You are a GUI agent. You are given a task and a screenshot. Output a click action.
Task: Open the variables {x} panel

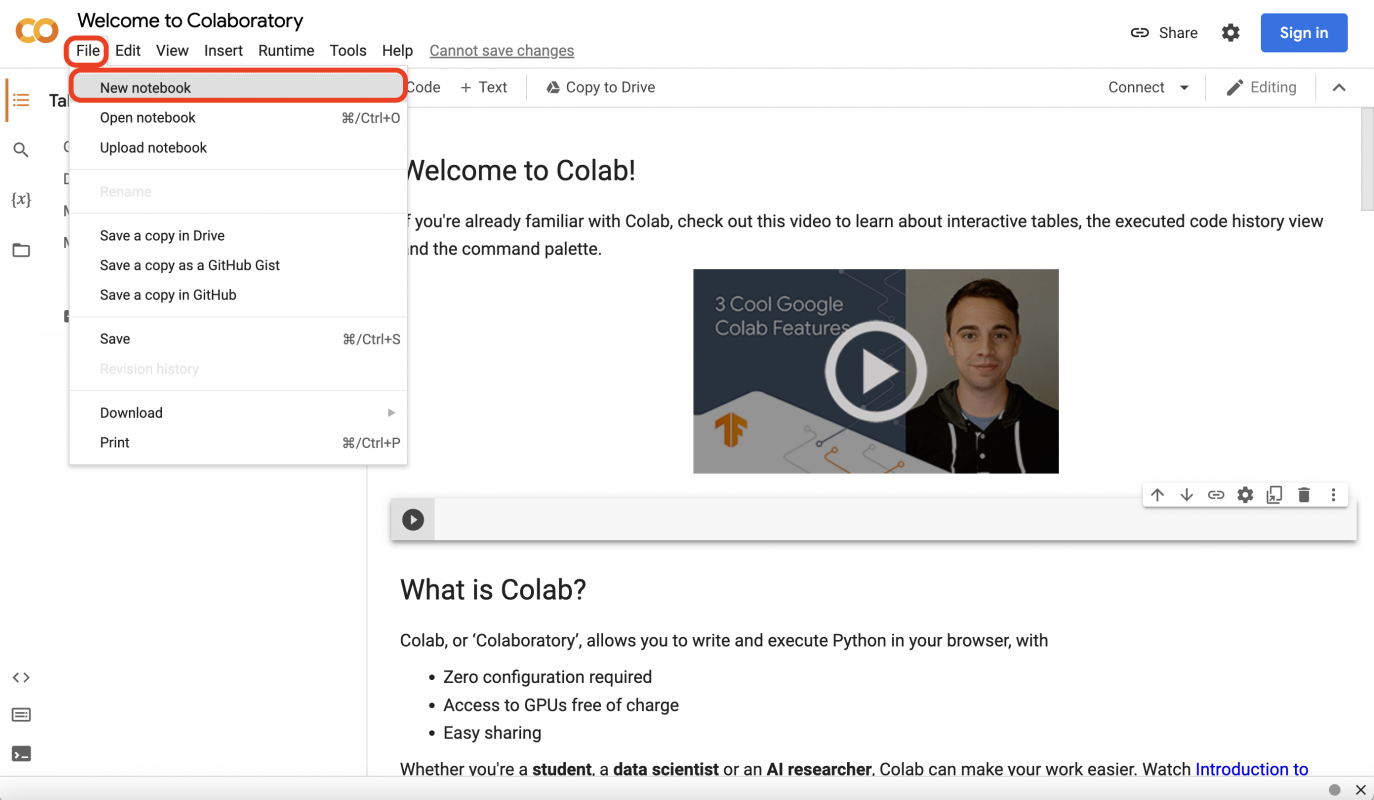click(x=21, y=200)
